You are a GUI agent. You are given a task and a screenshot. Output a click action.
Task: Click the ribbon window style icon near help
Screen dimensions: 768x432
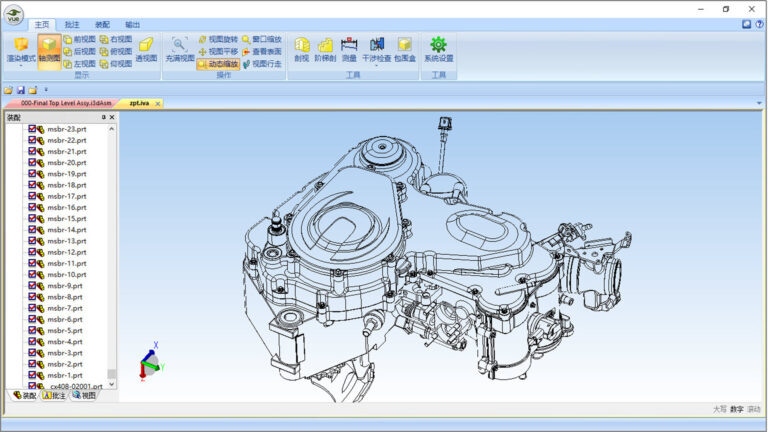coord(746,24)
